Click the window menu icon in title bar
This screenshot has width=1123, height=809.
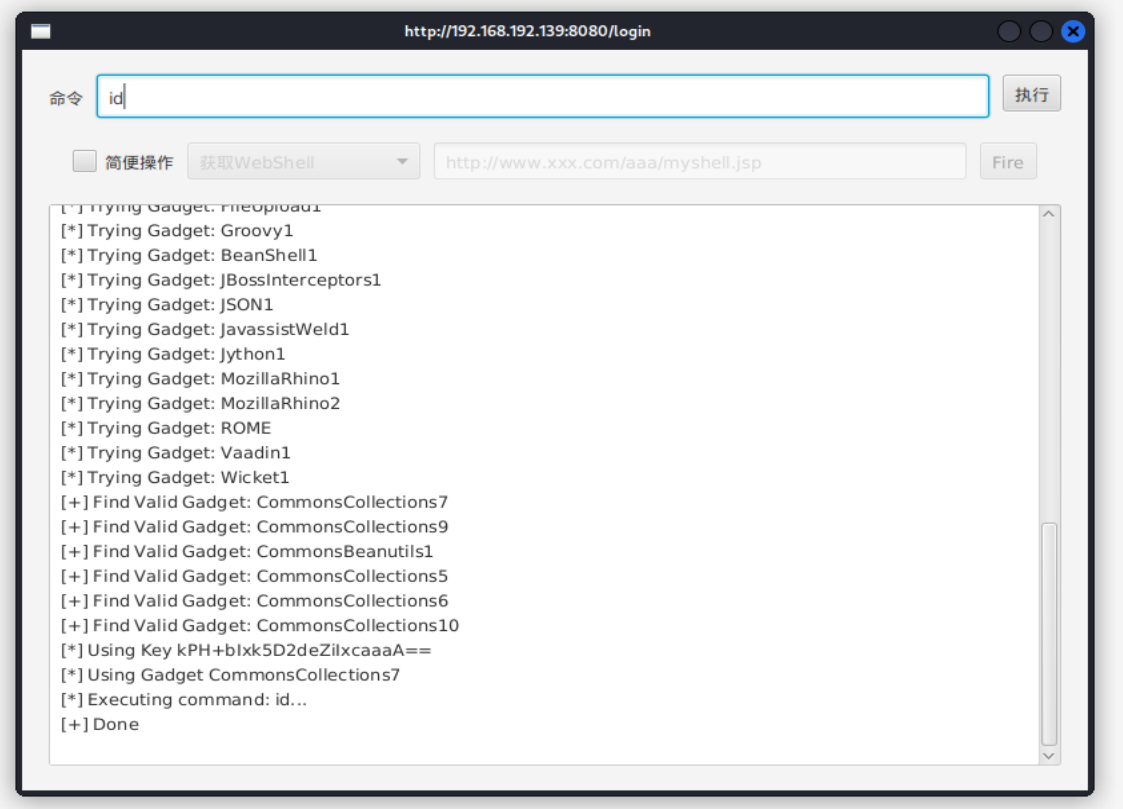[x=41, y=31]
